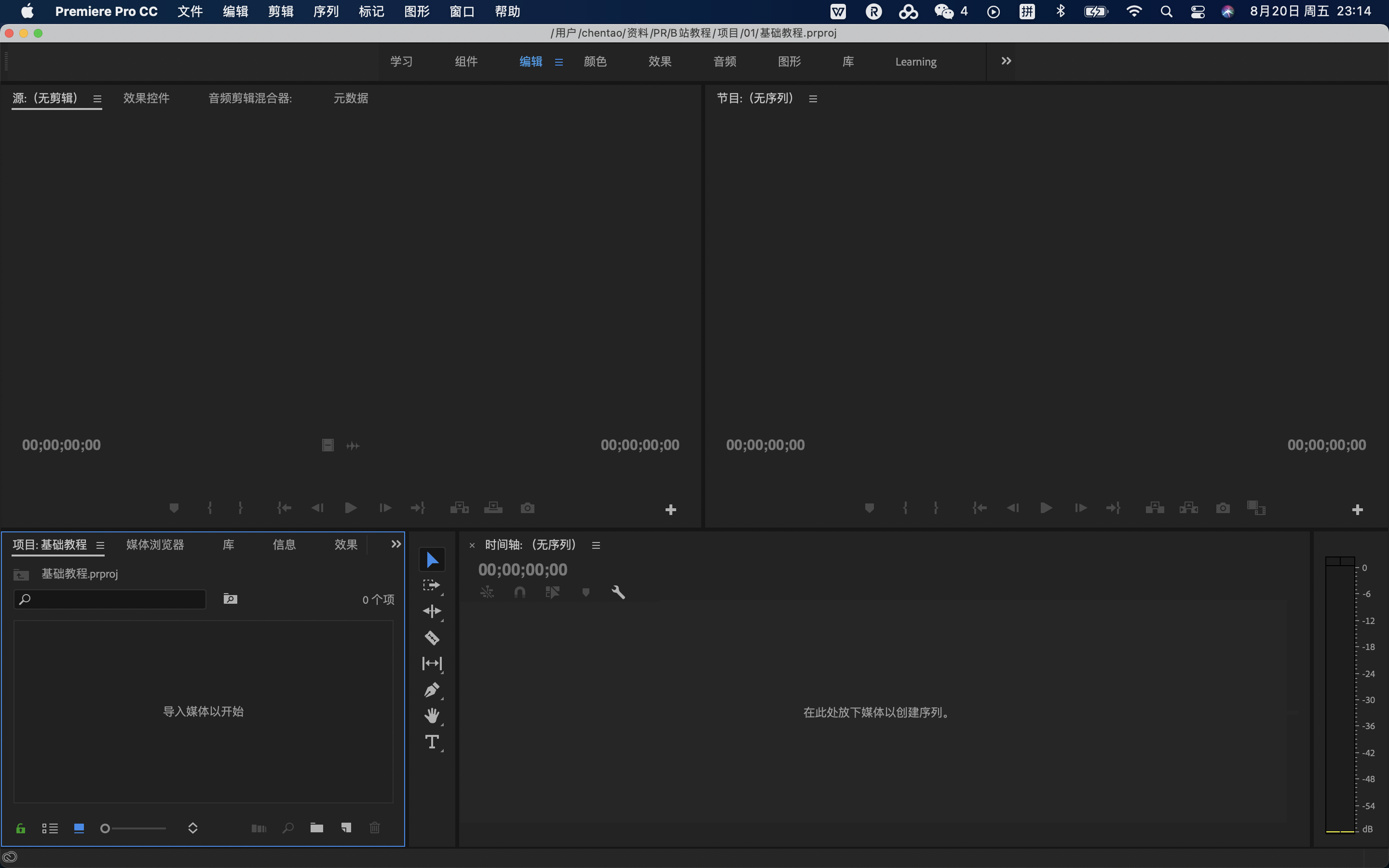Select the Razor tool
The image size is (1389, 868).
(432, 638)
